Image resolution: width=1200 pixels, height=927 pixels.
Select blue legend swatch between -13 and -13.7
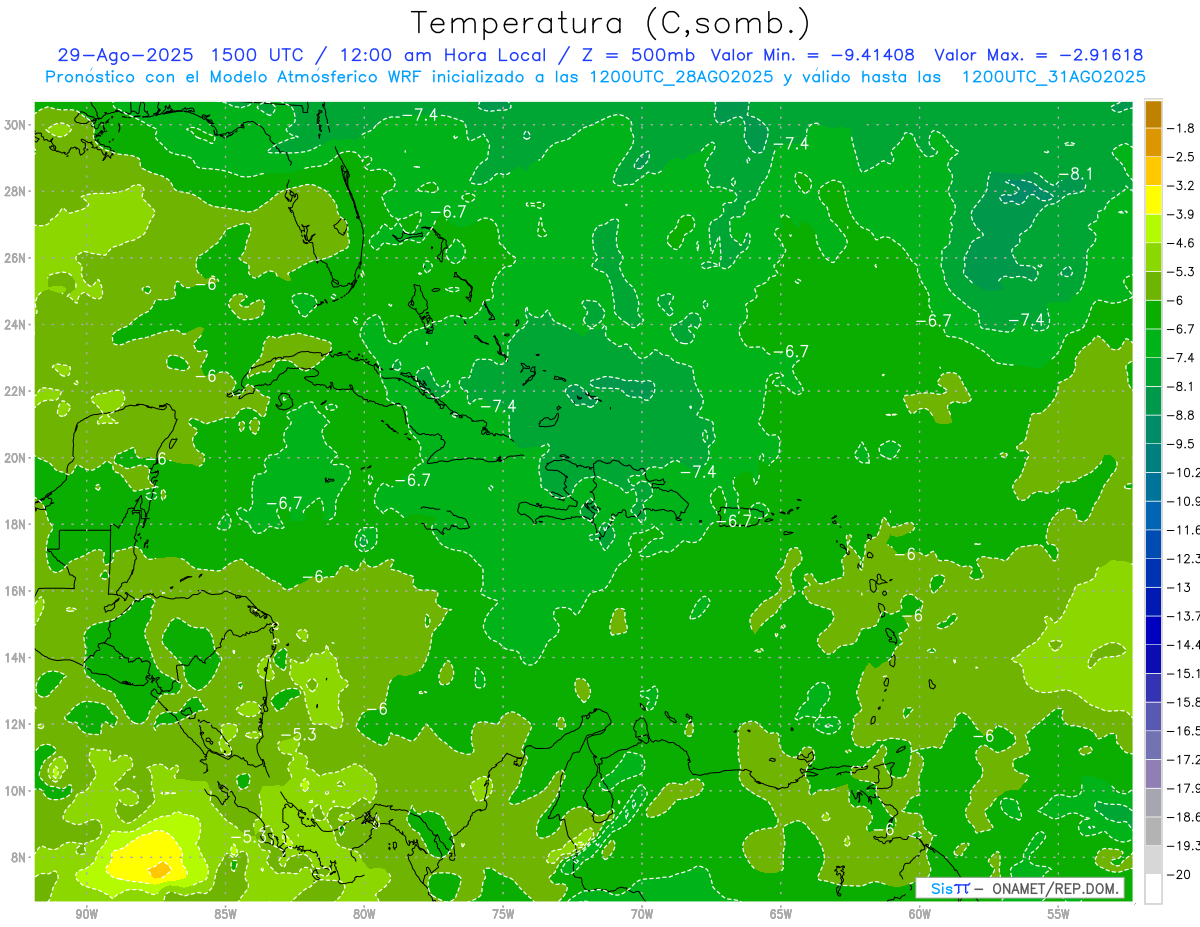(1153, 600)
